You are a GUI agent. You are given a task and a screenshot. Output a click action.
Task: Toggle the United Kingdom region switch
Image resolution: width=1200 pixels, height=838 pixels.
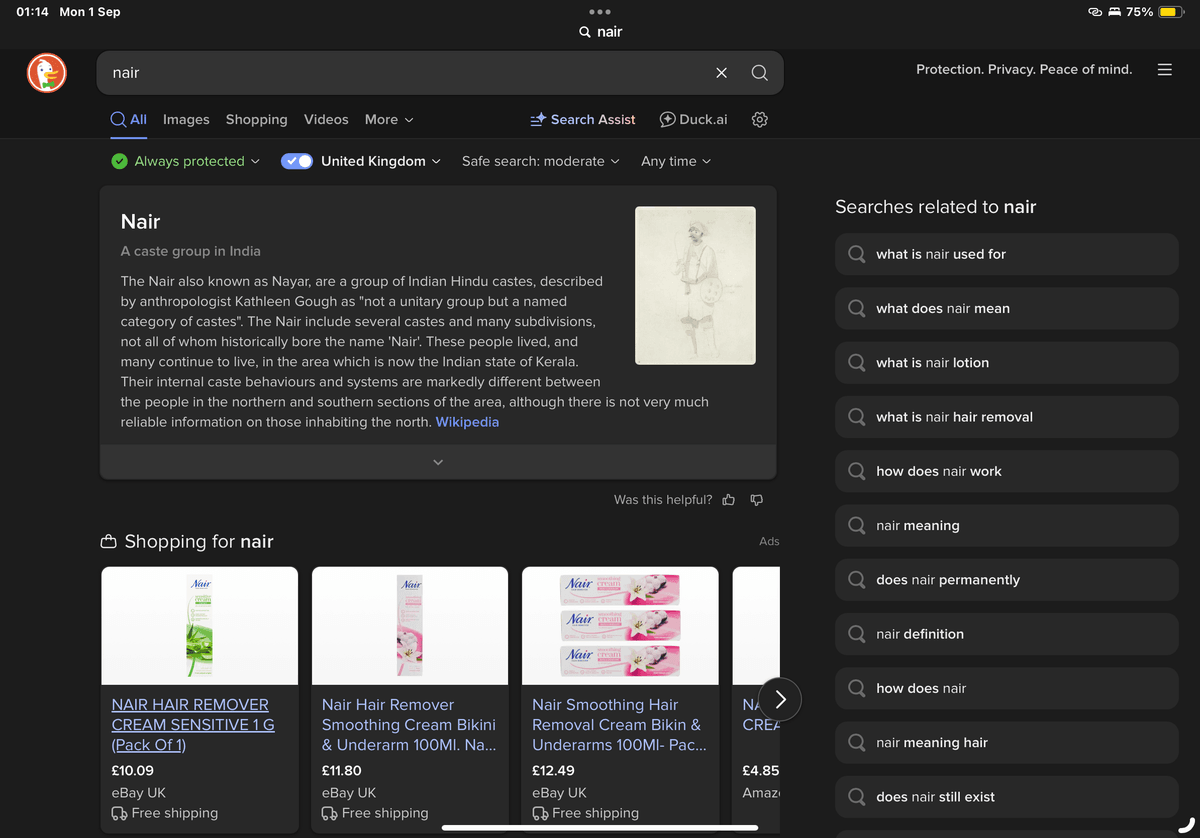pos(297,161)
